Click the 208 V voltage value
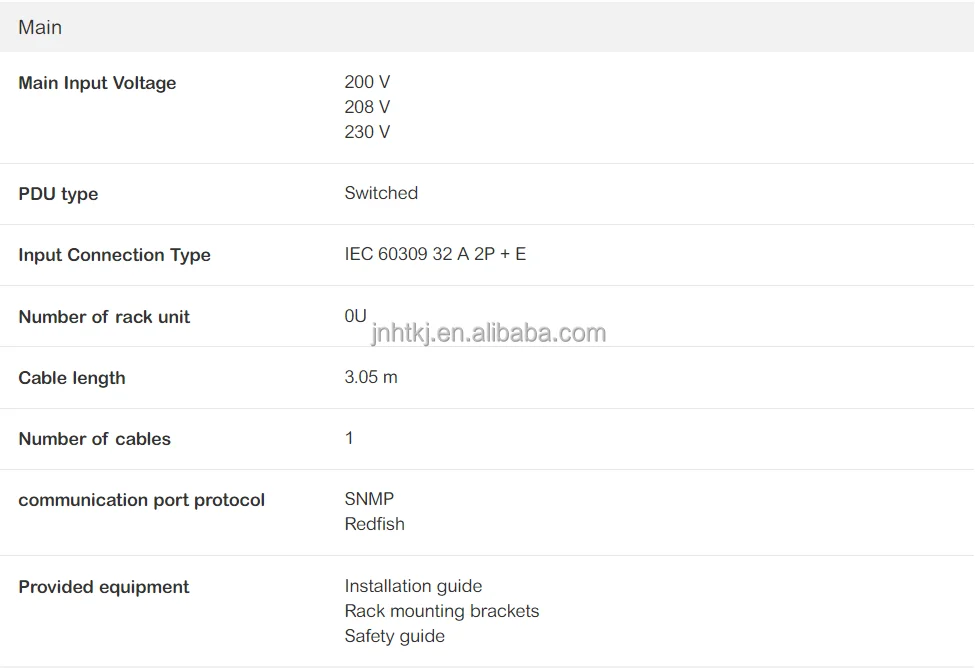Image resolution: width=975 pixels, height=668 pixels. point(367,107)
